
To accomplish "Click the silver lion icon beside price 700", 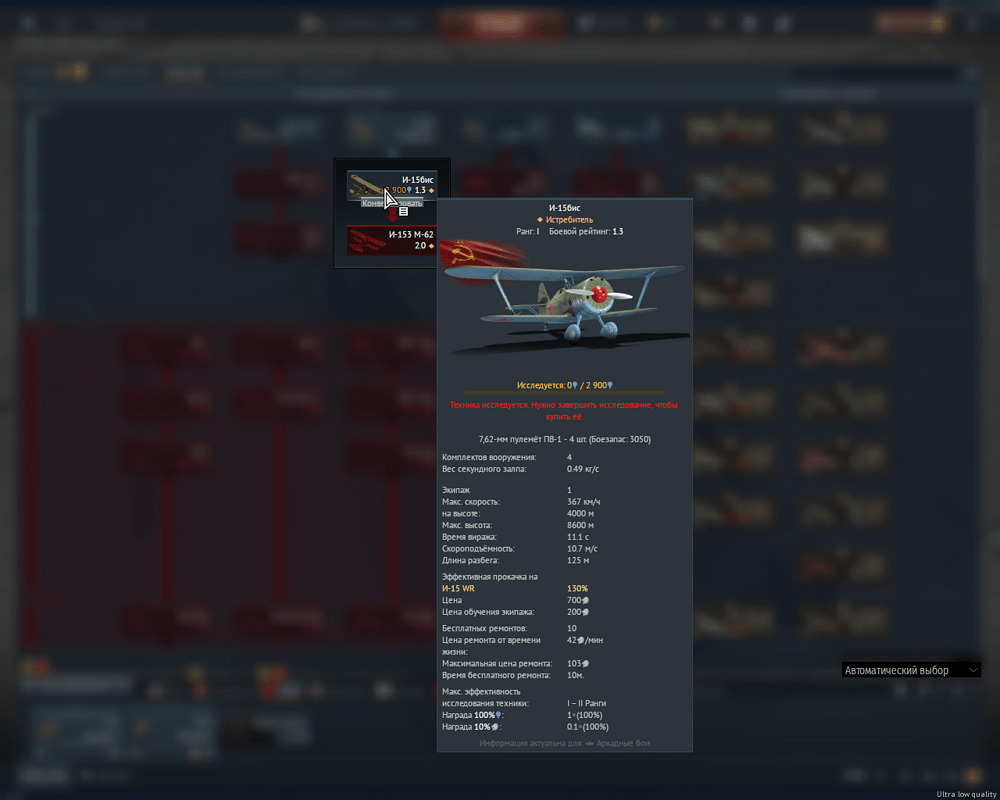I will [585, 601].
